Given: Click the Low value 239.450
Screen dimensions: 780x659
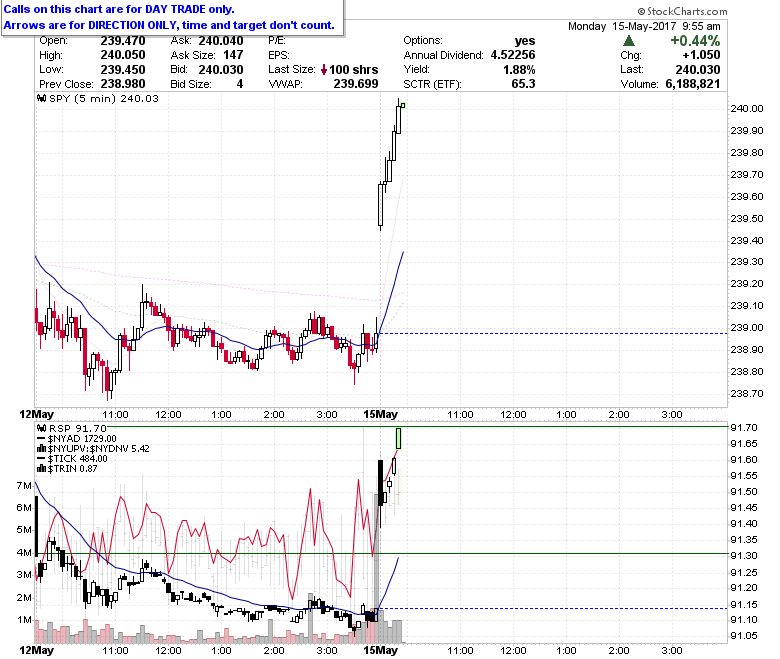Looking at the screenshot, I should pyautogui.click(x=123, y=70).
